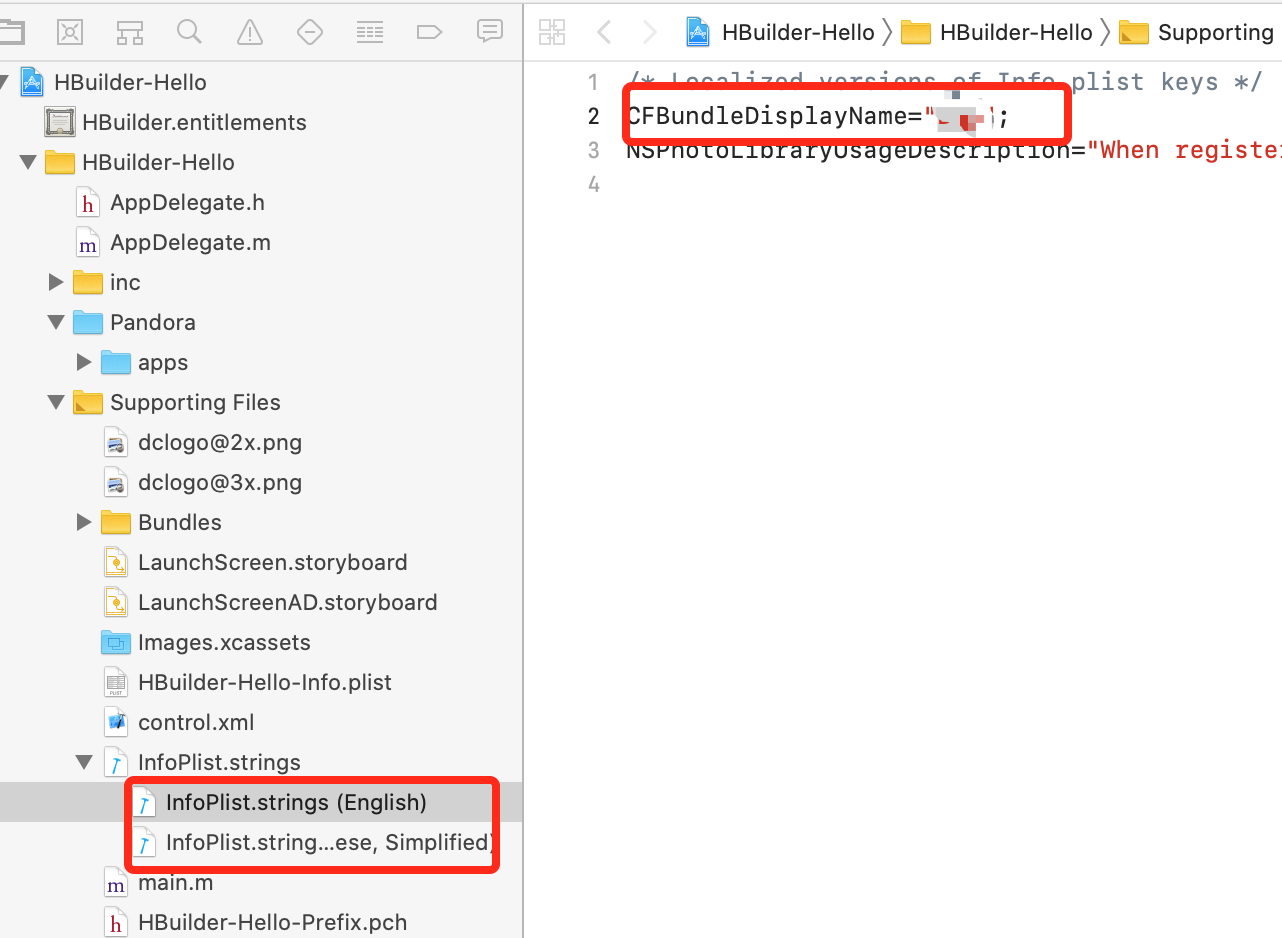This screenshot has width=1282, height=938.
Task: Open the Report navigator speech-bubble icon
Action: 489,31
